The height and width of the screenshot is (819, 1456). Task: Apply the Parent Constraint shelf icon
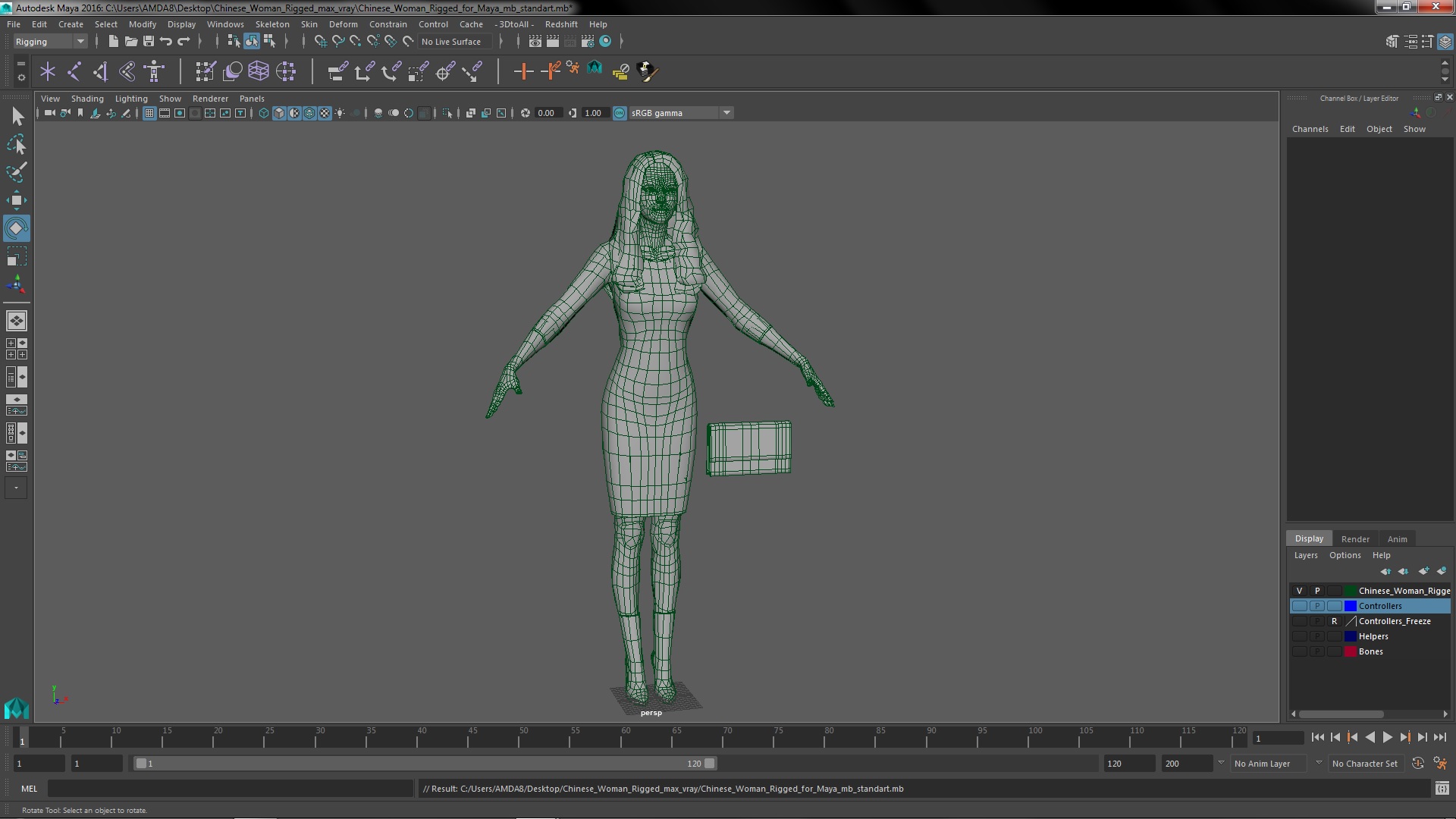tap(337, 71)
